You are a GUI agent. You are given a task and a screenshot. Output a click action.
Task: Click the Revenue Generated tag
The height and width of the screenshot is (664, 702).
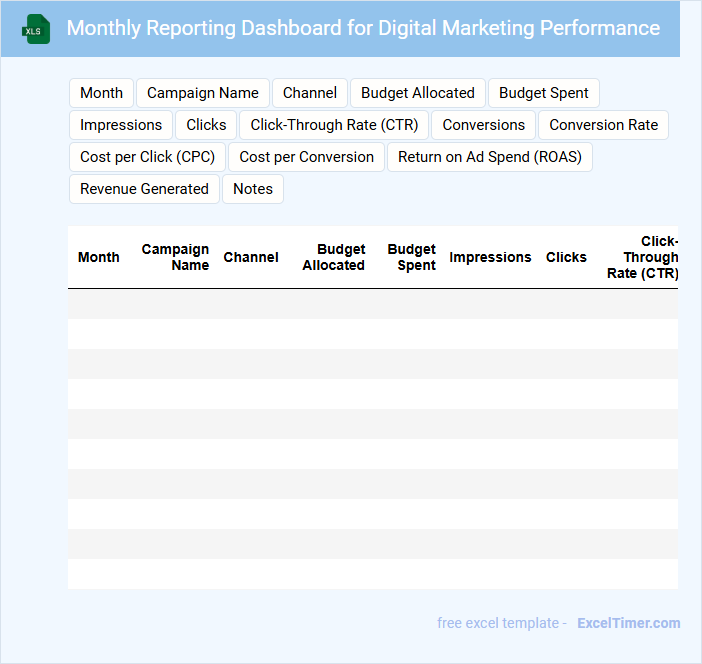pyautogui.click(x=144, y=189)
